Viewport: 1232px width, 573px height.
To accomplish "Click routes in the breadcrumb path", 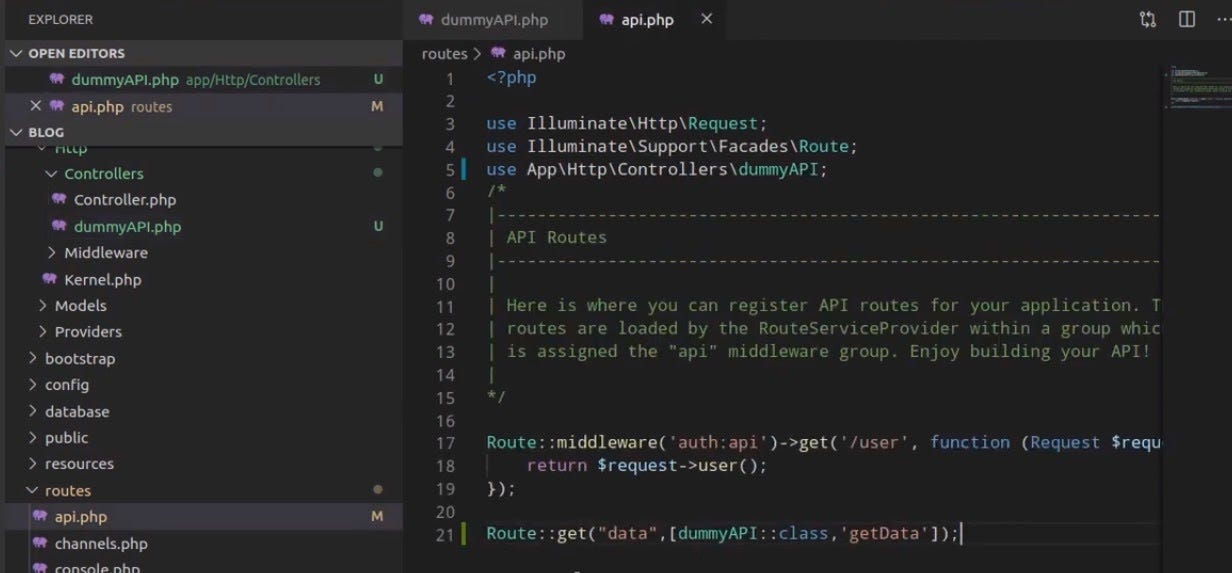I will point(444,54).
